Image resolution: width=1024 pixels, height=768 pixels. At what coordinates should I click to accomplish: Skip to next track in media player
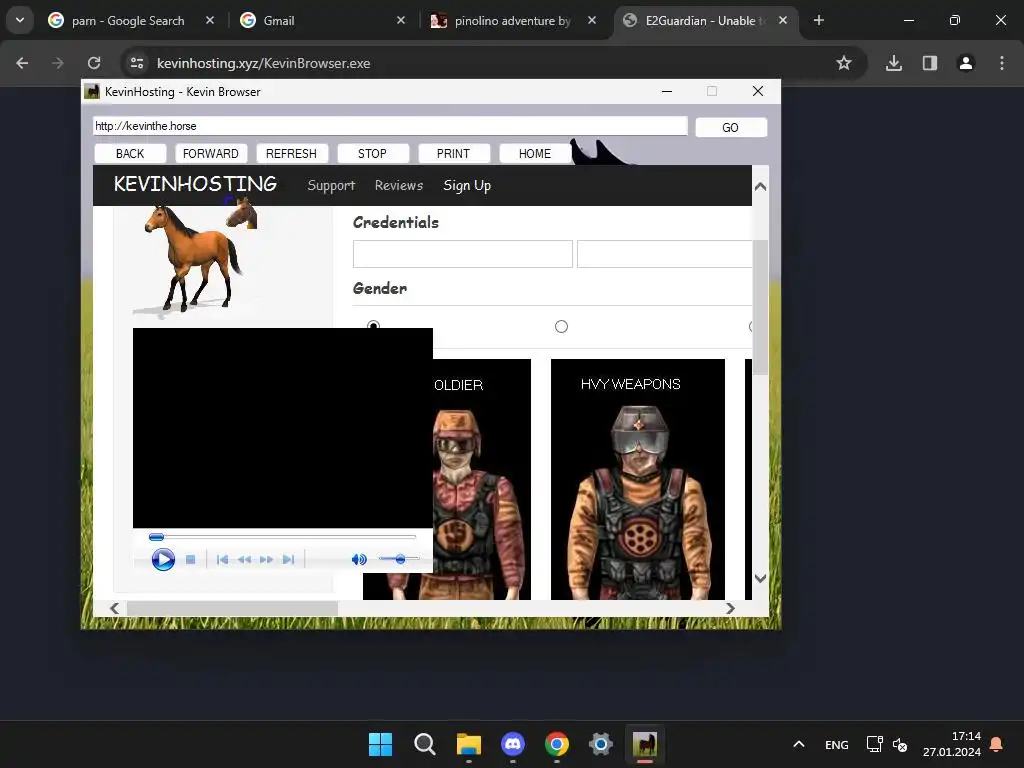point(289,560)
